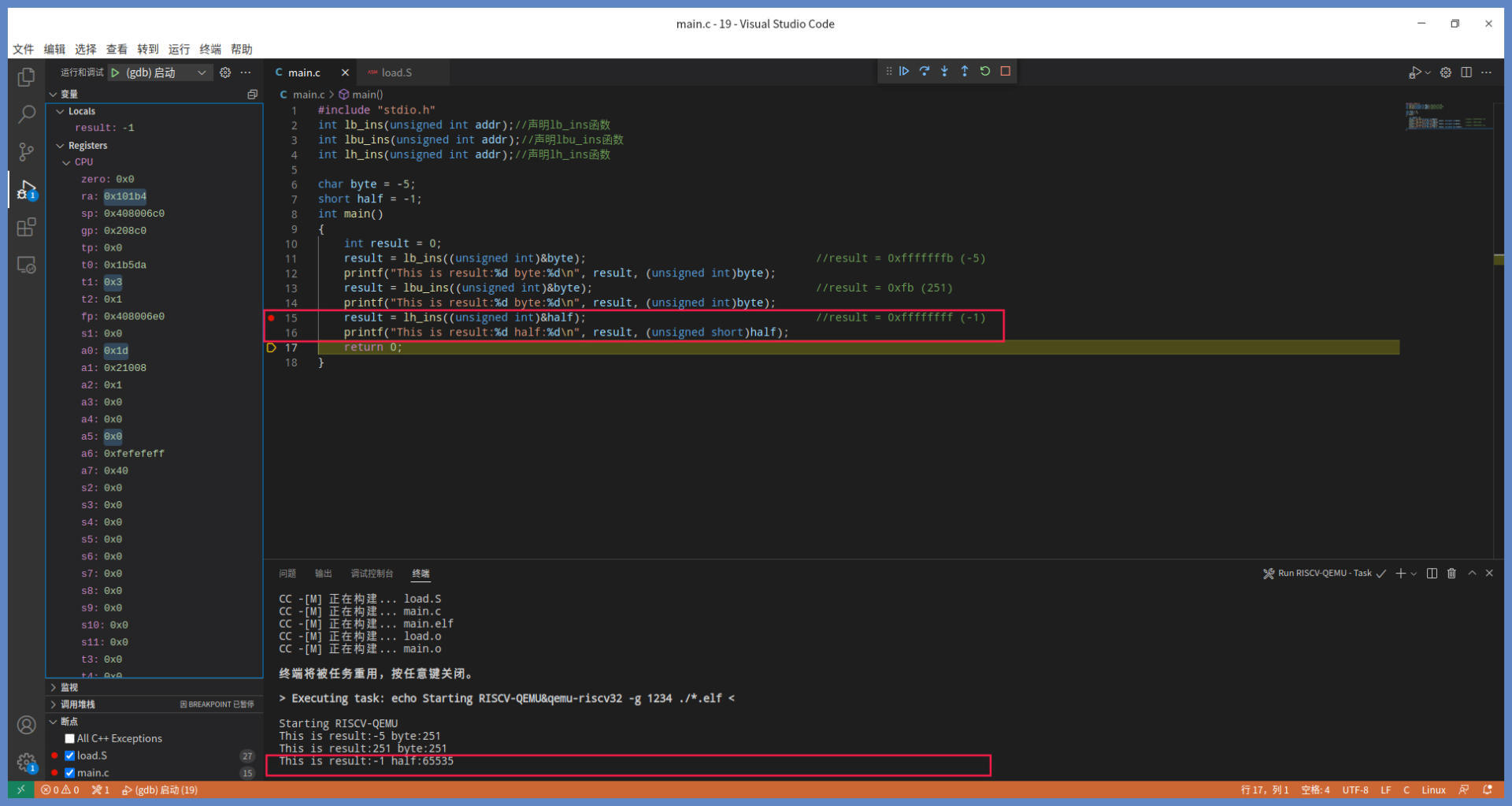Switch to the load.S editor tab

coord(396,72)
